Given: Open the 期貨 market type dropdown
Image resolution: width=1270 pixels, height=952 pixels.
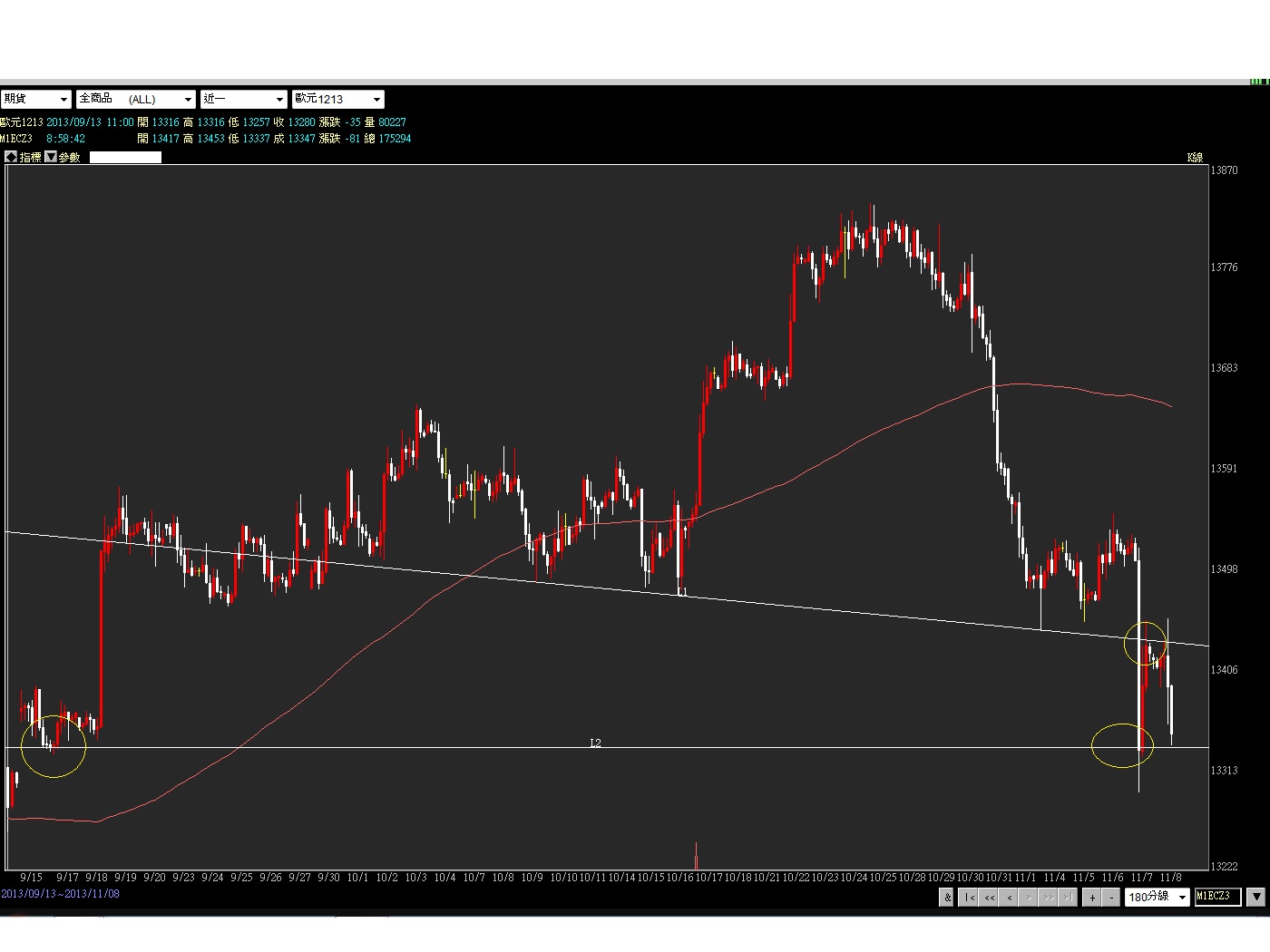Looking at the screenshot, I should pos(35,99).
